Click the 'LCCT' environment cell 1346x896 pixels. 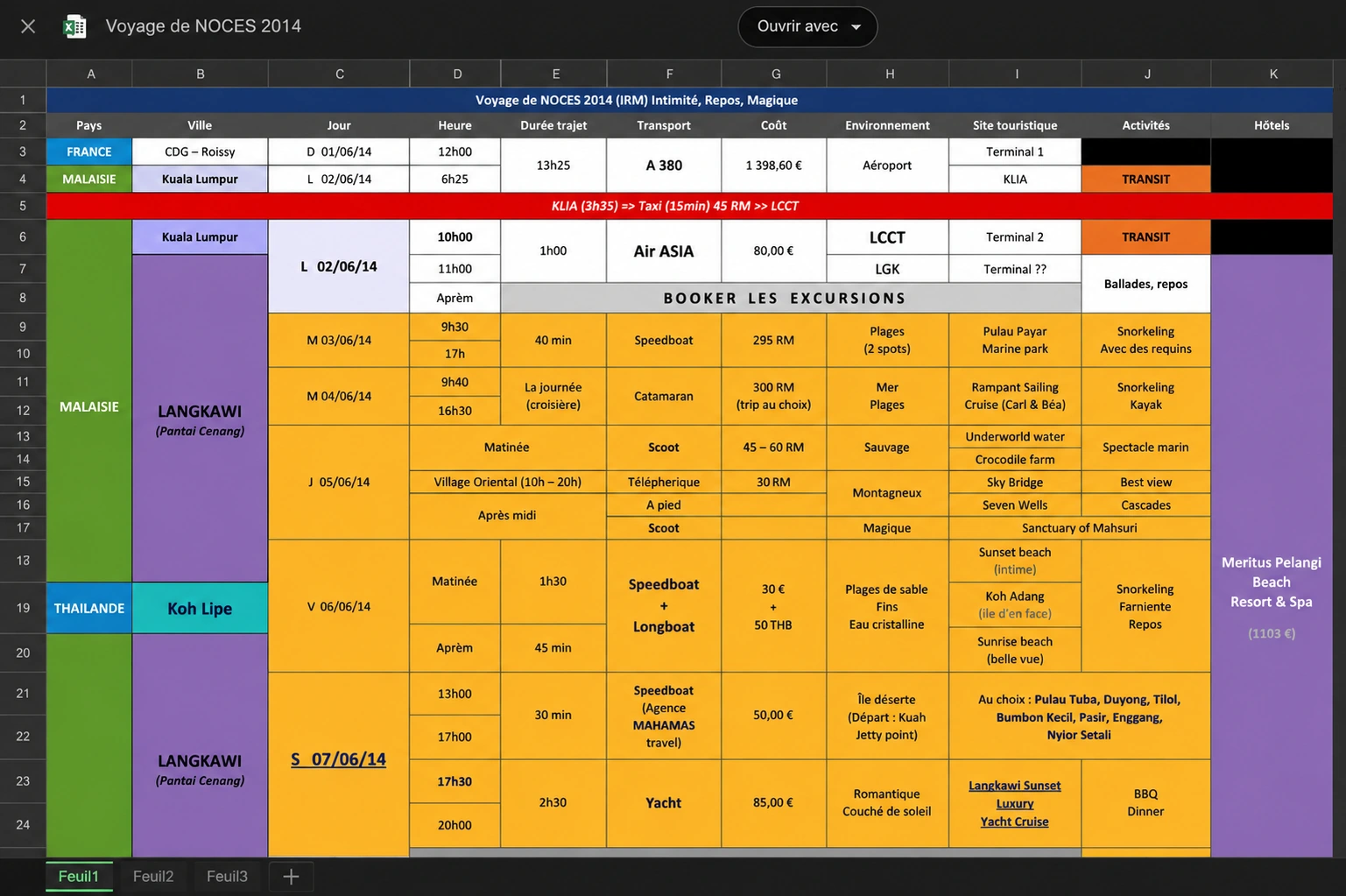pyautogui.click(x=887, y=237)
